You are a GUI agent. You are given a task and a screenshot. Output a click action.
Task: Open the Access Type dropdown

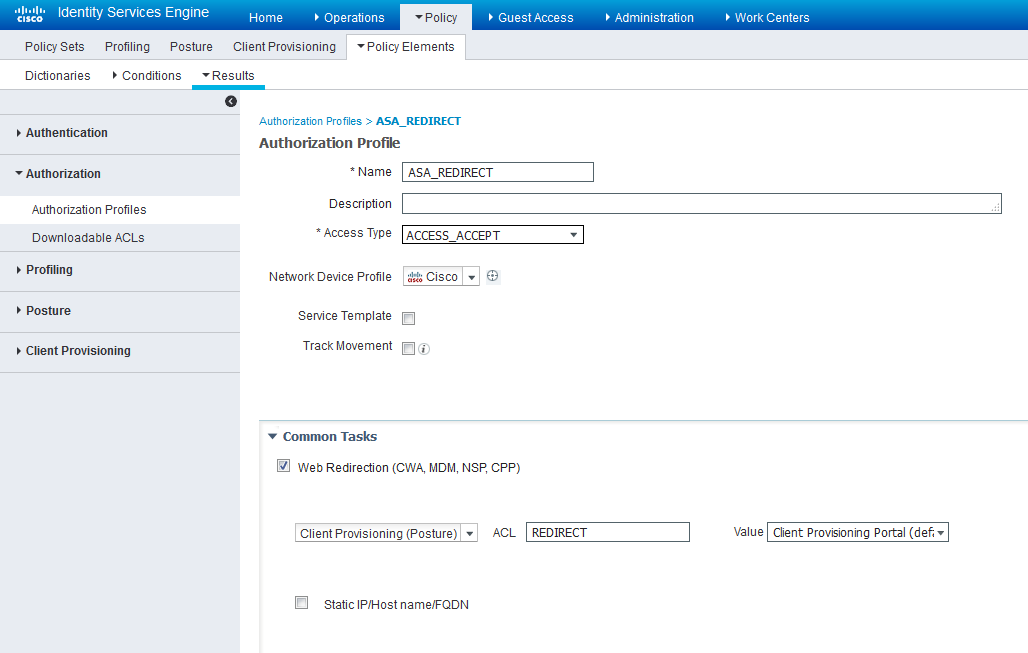[x=492, y=235]
